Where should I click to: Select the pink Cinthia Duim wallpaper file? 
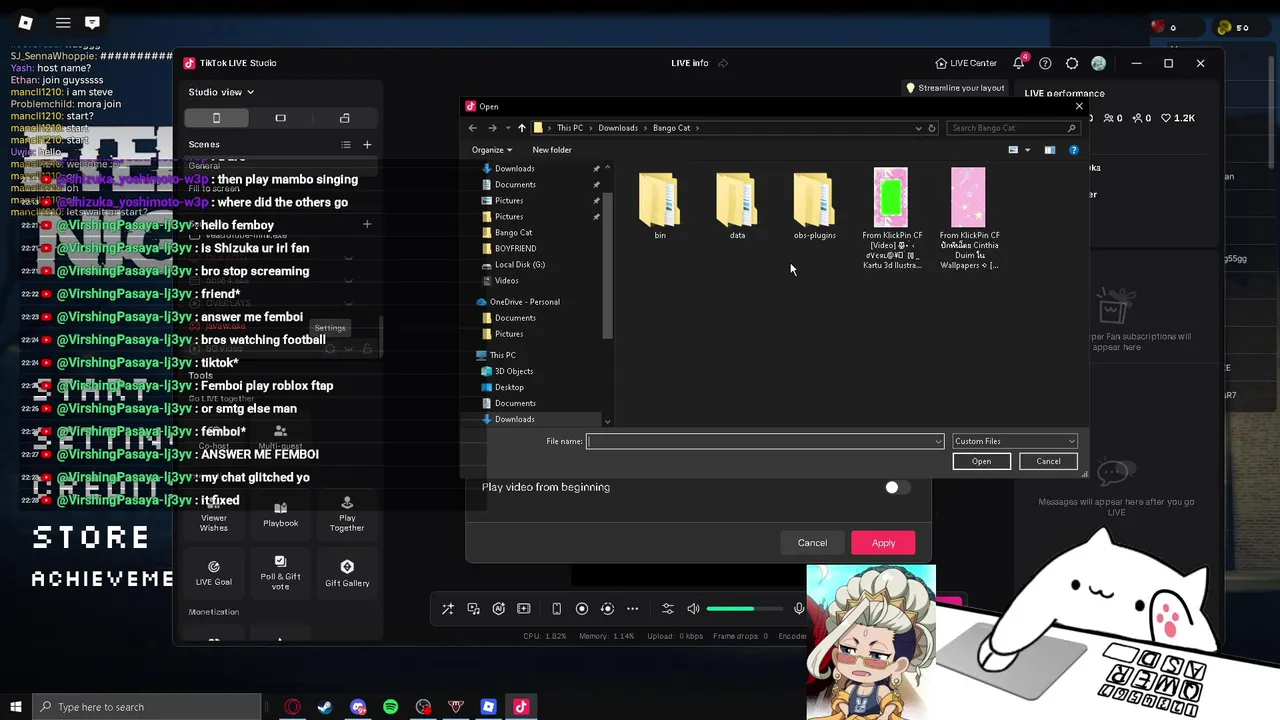point(968,218)
